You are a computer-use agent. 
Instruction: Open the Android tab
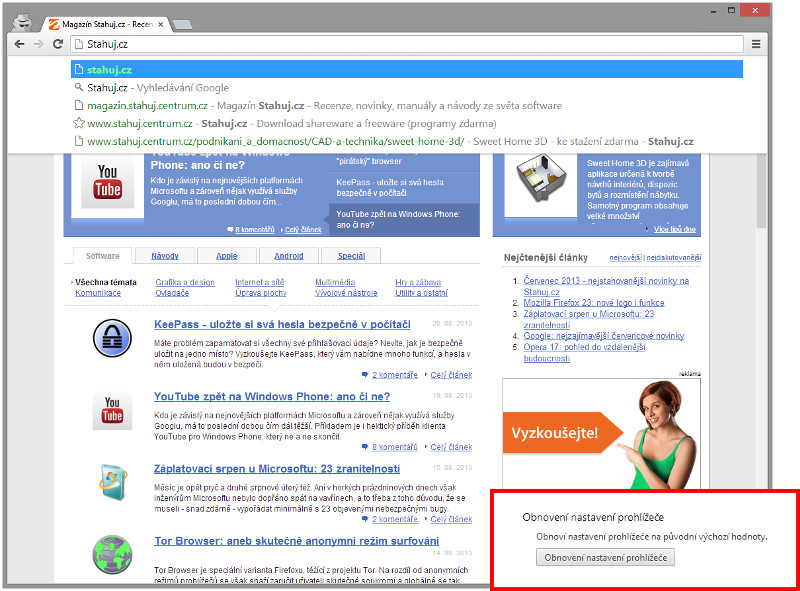pos(289,256)
